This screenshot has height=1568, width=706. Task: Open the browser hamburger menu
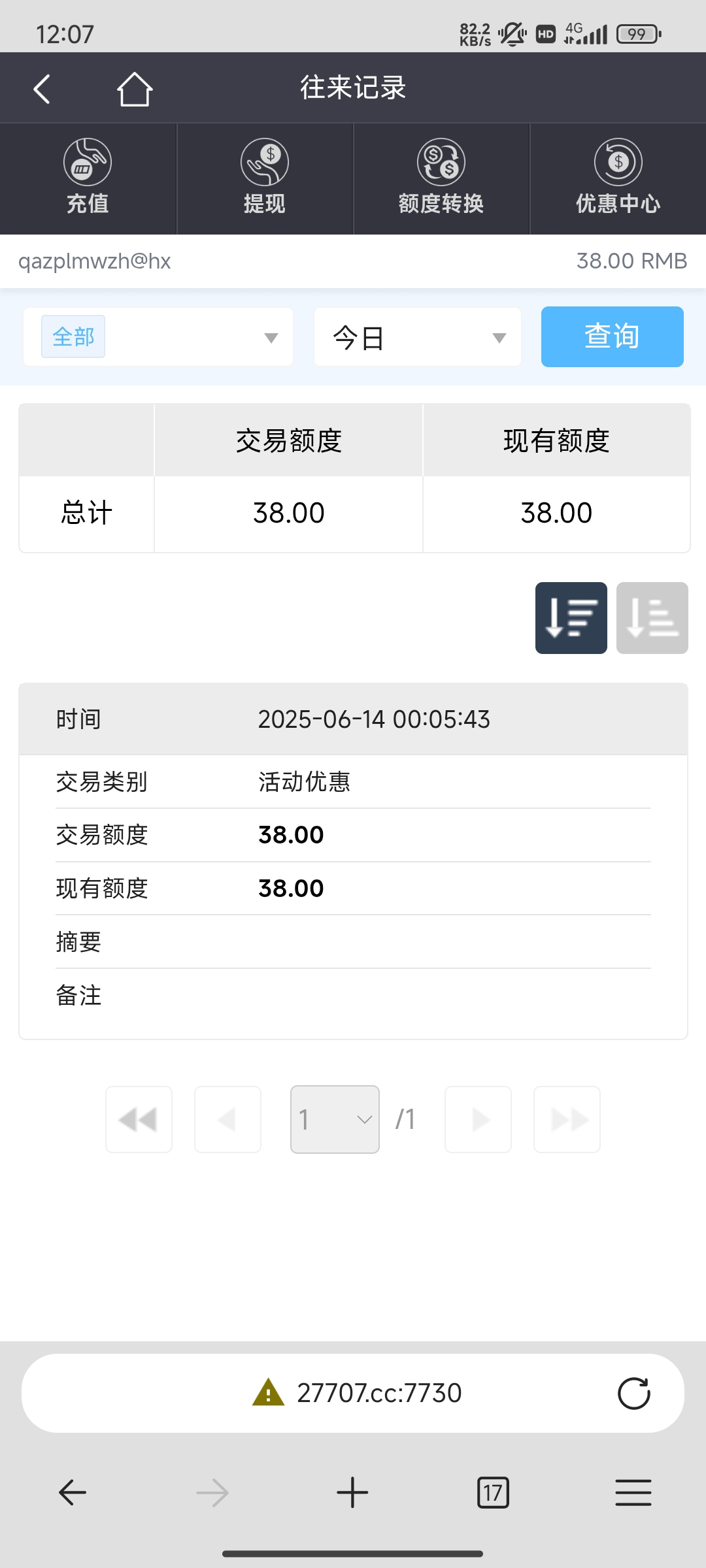(x=633, y=1493)
